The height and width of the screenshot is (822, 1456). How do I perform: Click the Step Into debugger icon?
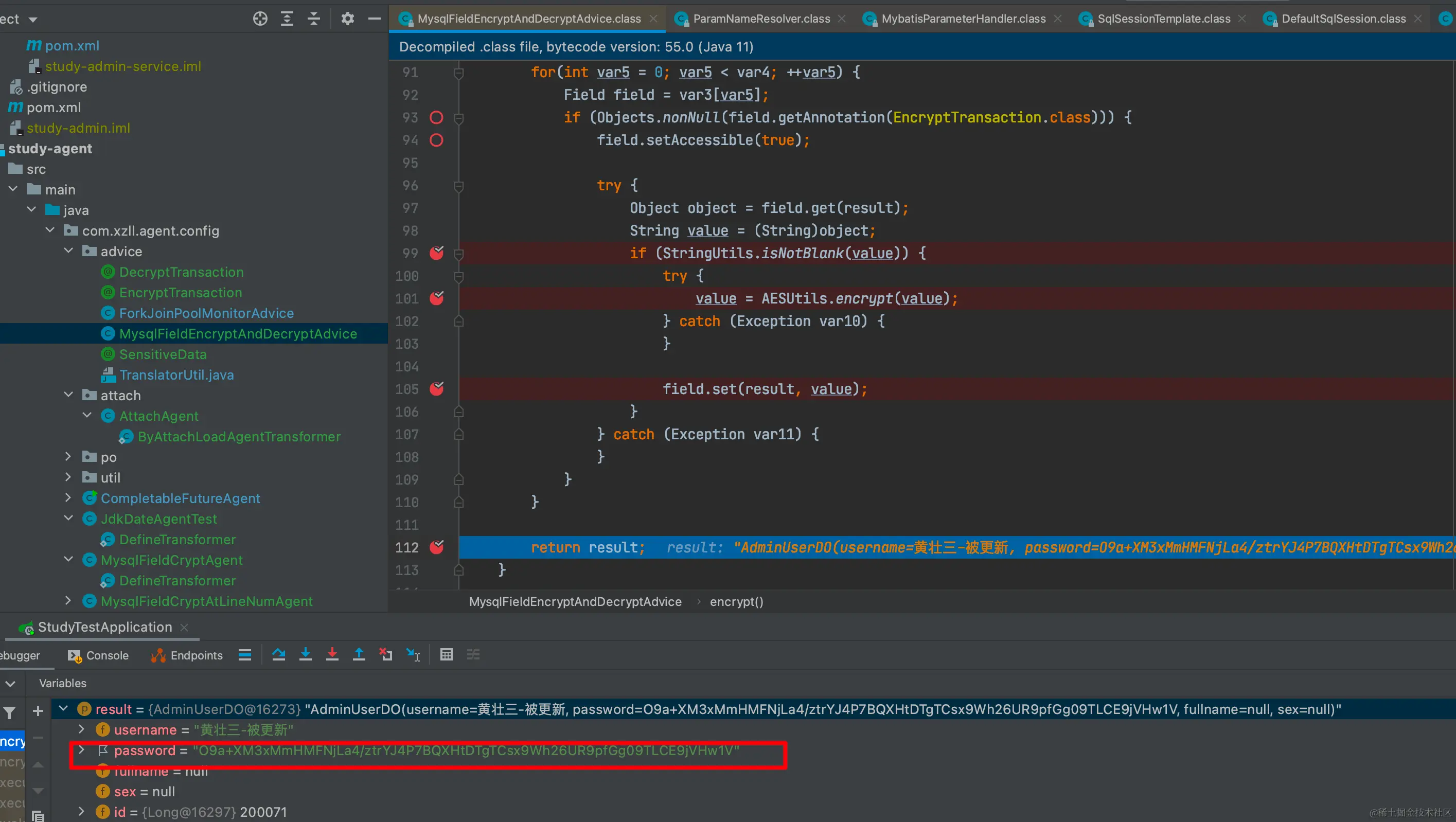(305, 655)
